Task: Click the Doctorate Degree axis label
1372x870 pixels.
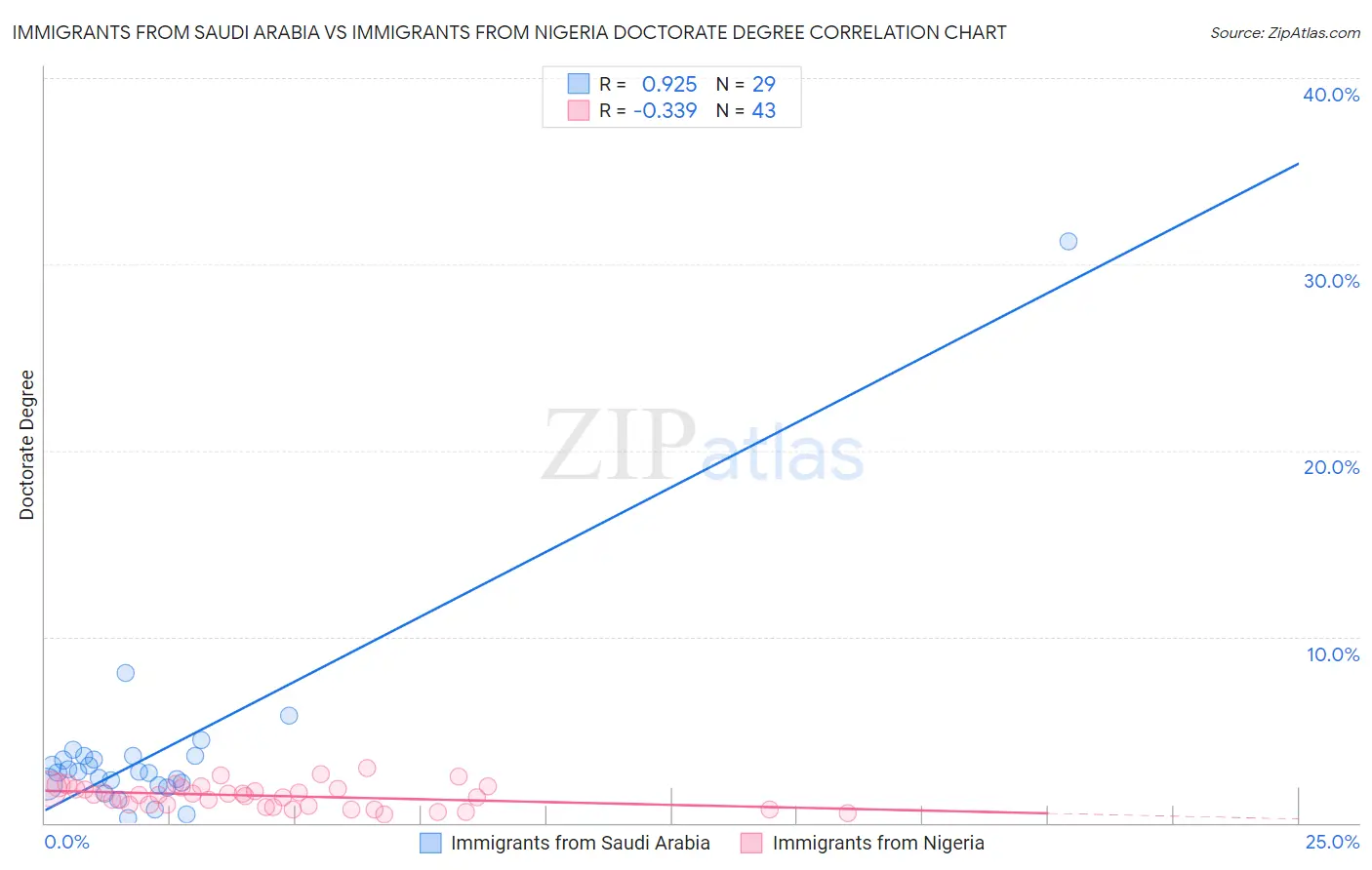Action: point(27,445)
